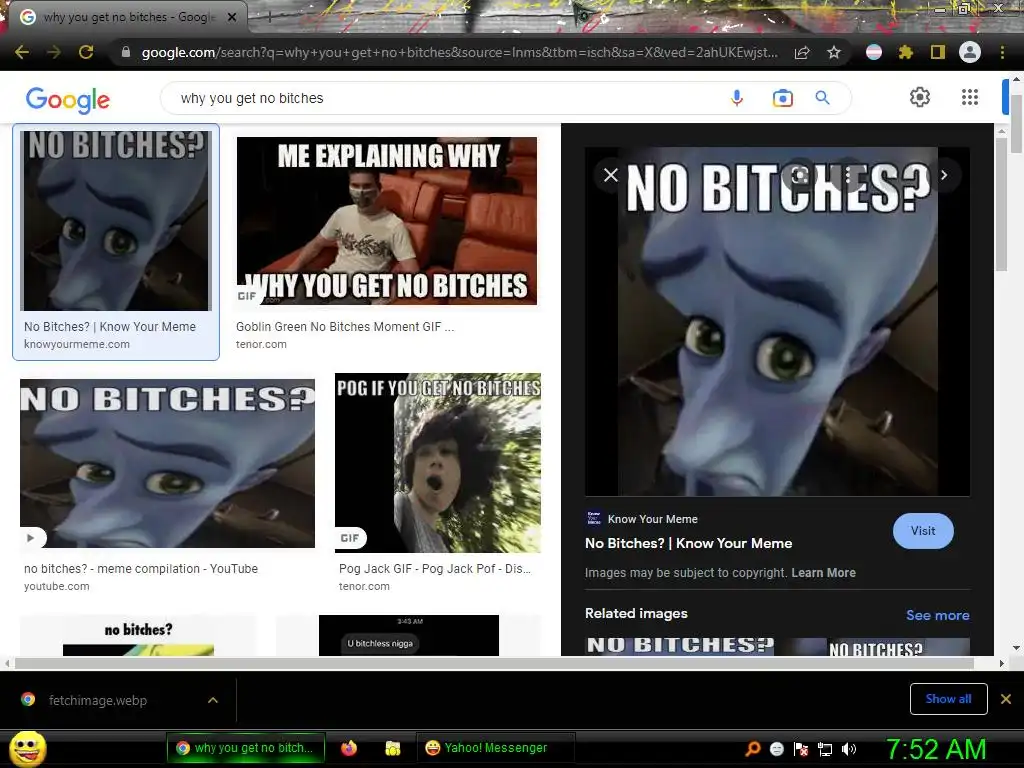The width and height of the screenshot is (1024, 768).
Task: Click the volume speaker tray icon
Action: pyautogui.click(x=849, y=749)
